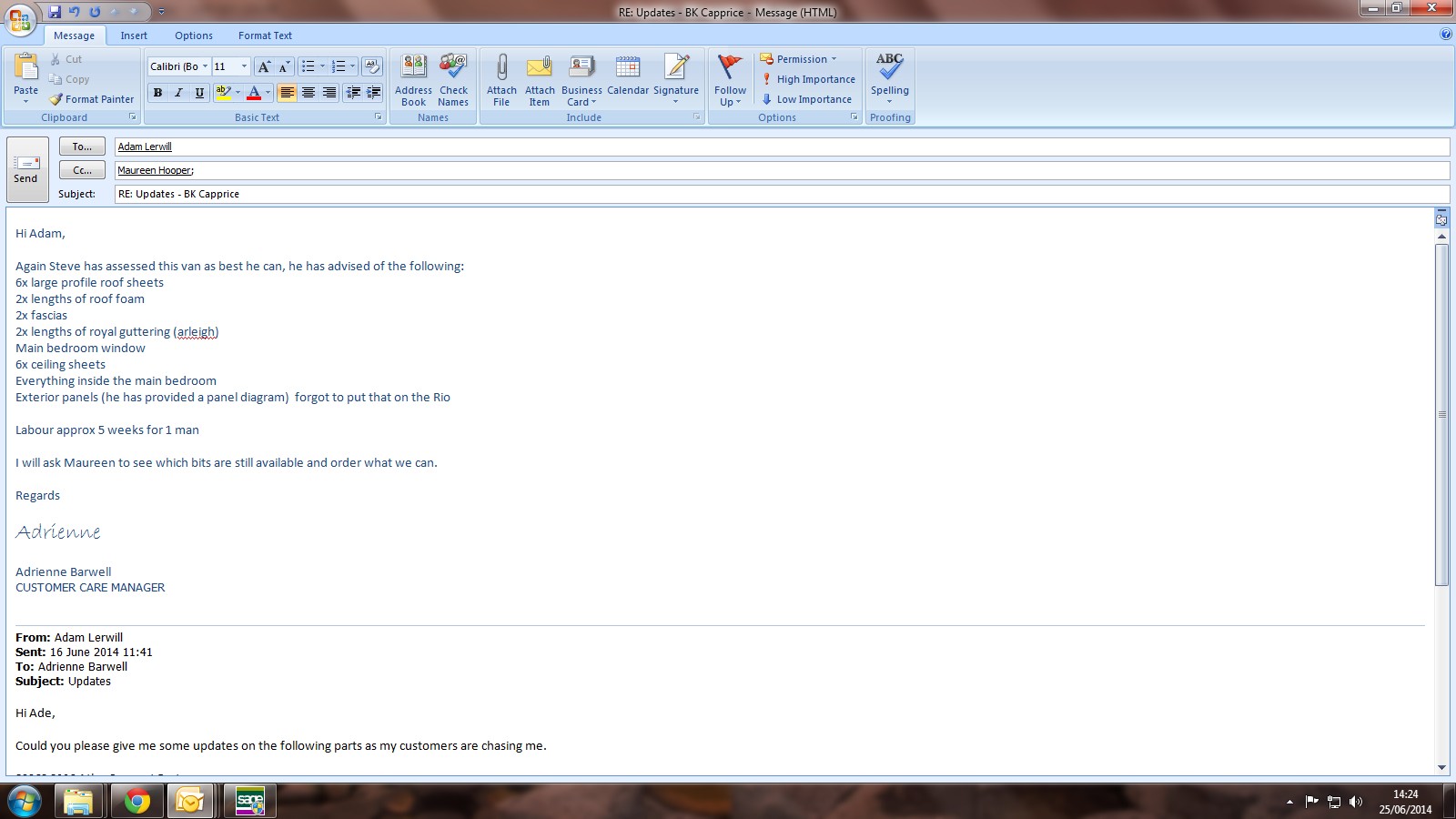Select the Format Painter tool
This screenshot has width=1456, height=819.
[x=92, y=99]
